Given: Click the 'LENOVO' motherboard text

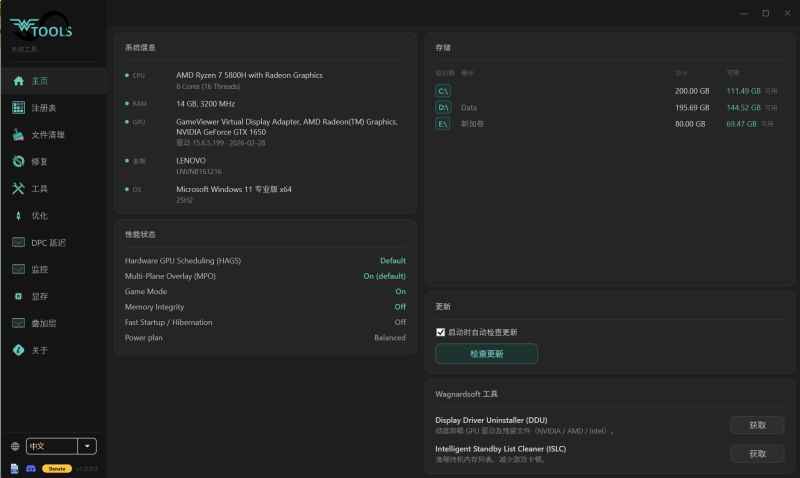Looking at the screenshot, I should (191, 161).
